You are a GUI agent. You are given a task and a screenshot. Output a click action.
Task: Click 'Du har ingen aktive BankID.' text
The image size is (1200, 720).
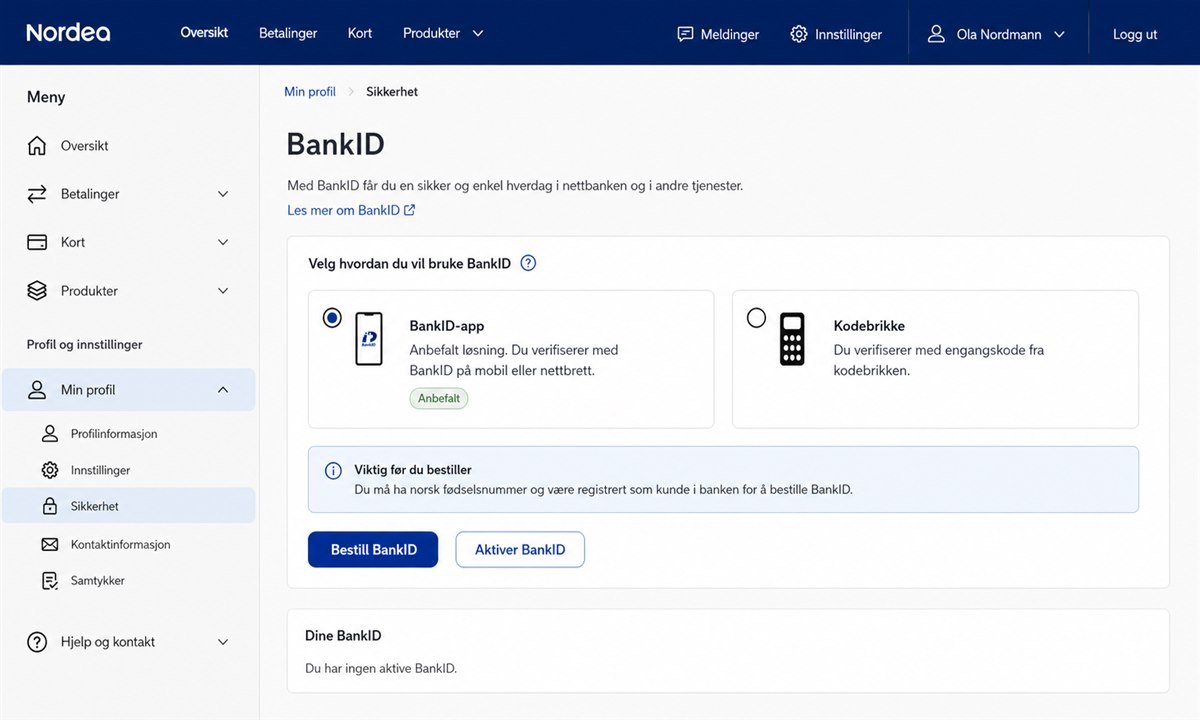click(x=381, y=668)
